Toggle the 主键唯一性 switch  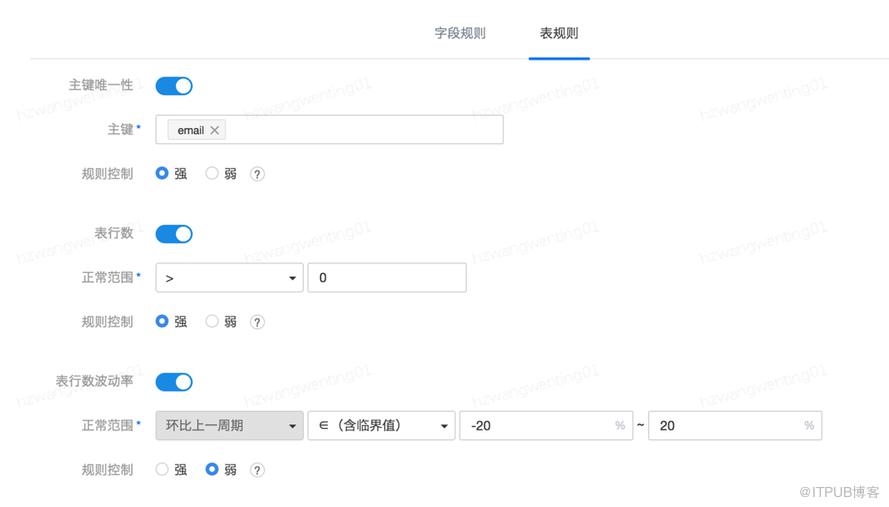point(174,86)
